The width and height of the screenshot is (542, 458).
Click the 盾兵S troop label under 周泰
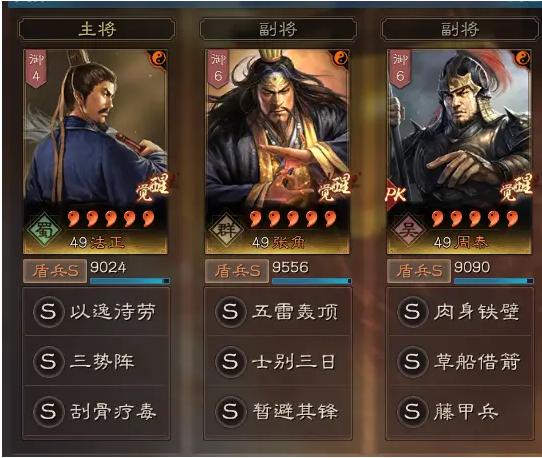(419, 271)
